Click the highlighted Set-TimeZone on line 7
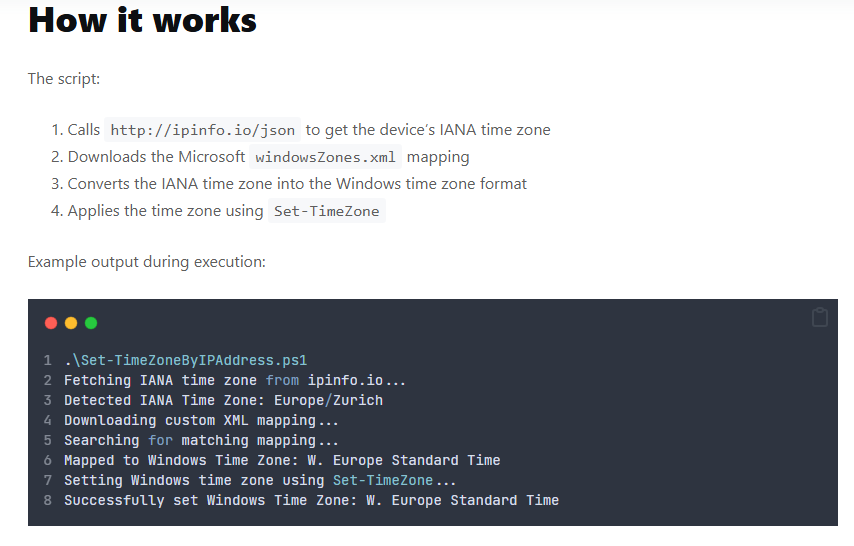854x546 pixels. point(383,480)
